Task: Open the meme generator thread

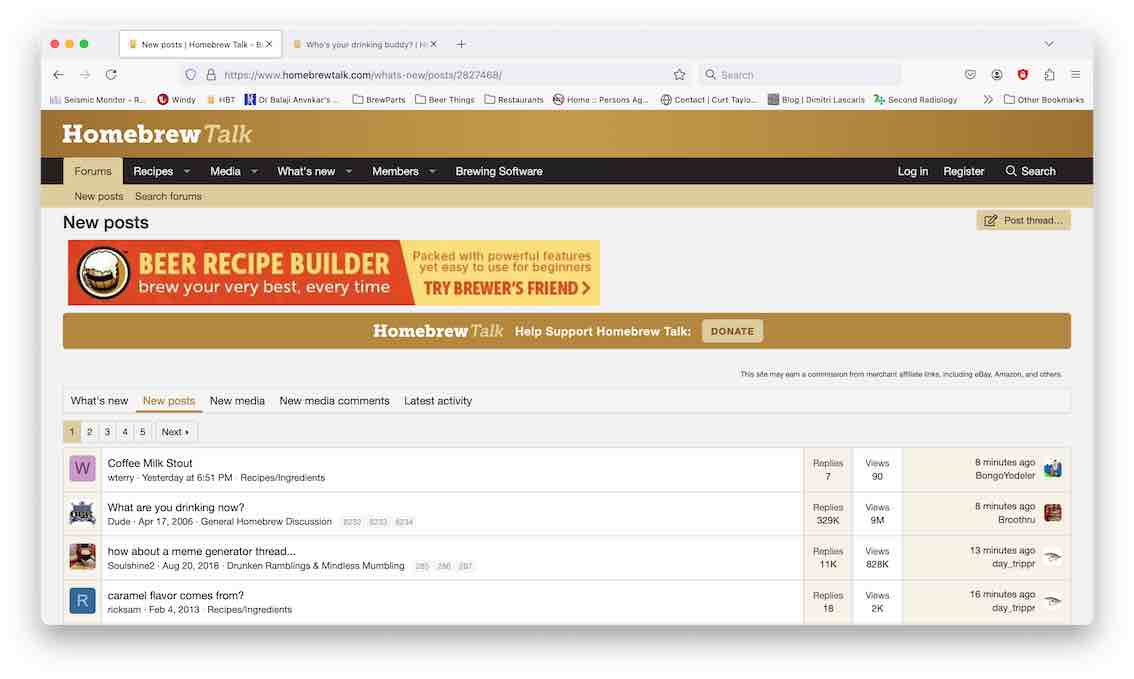Action: coord(201,551)
